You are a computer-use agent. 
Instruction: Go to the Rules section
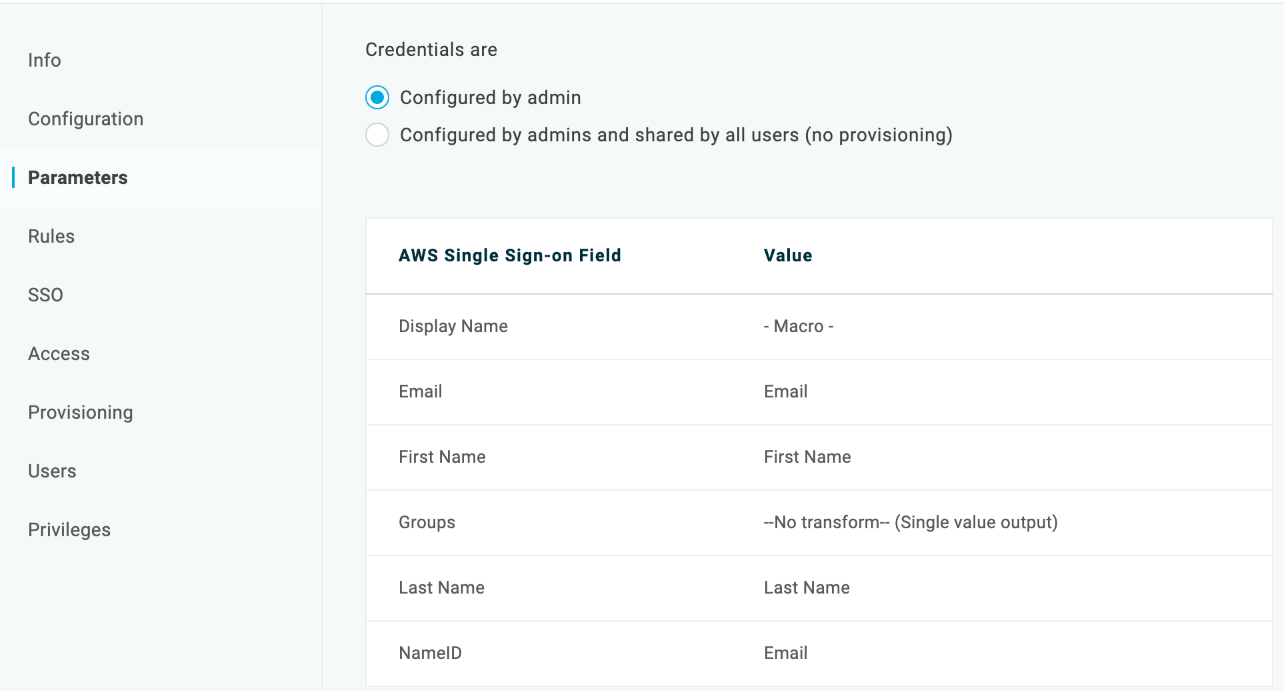point(51,237)
